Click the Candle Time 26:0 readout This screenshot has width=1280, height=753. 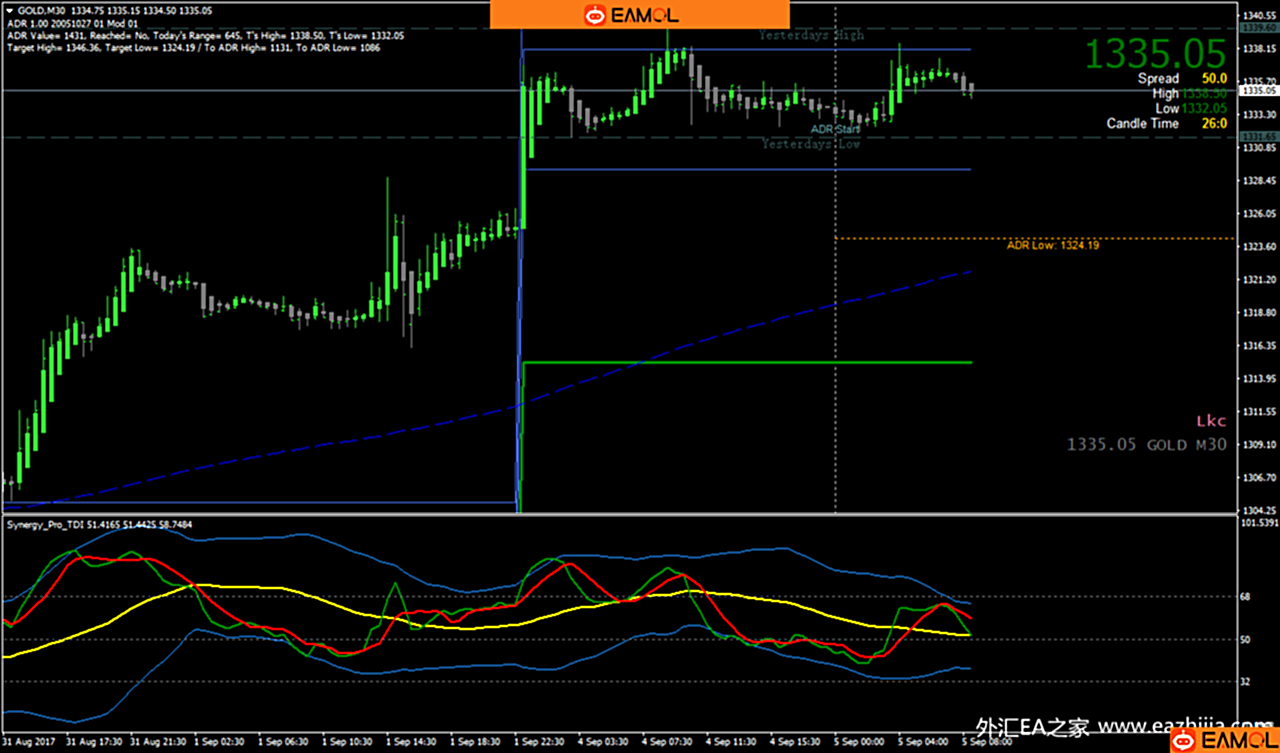[x=1214, y=124]
